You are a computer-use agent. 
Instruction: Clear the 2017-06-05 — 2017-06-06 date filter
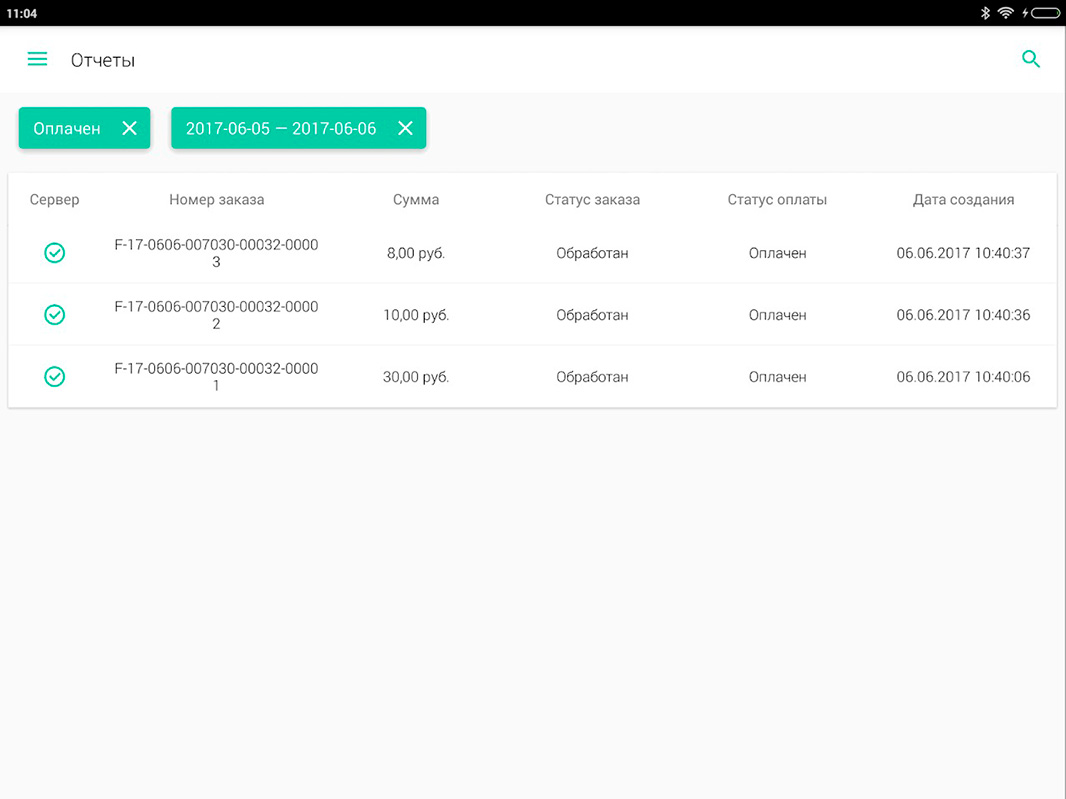[x=405, y=128]
